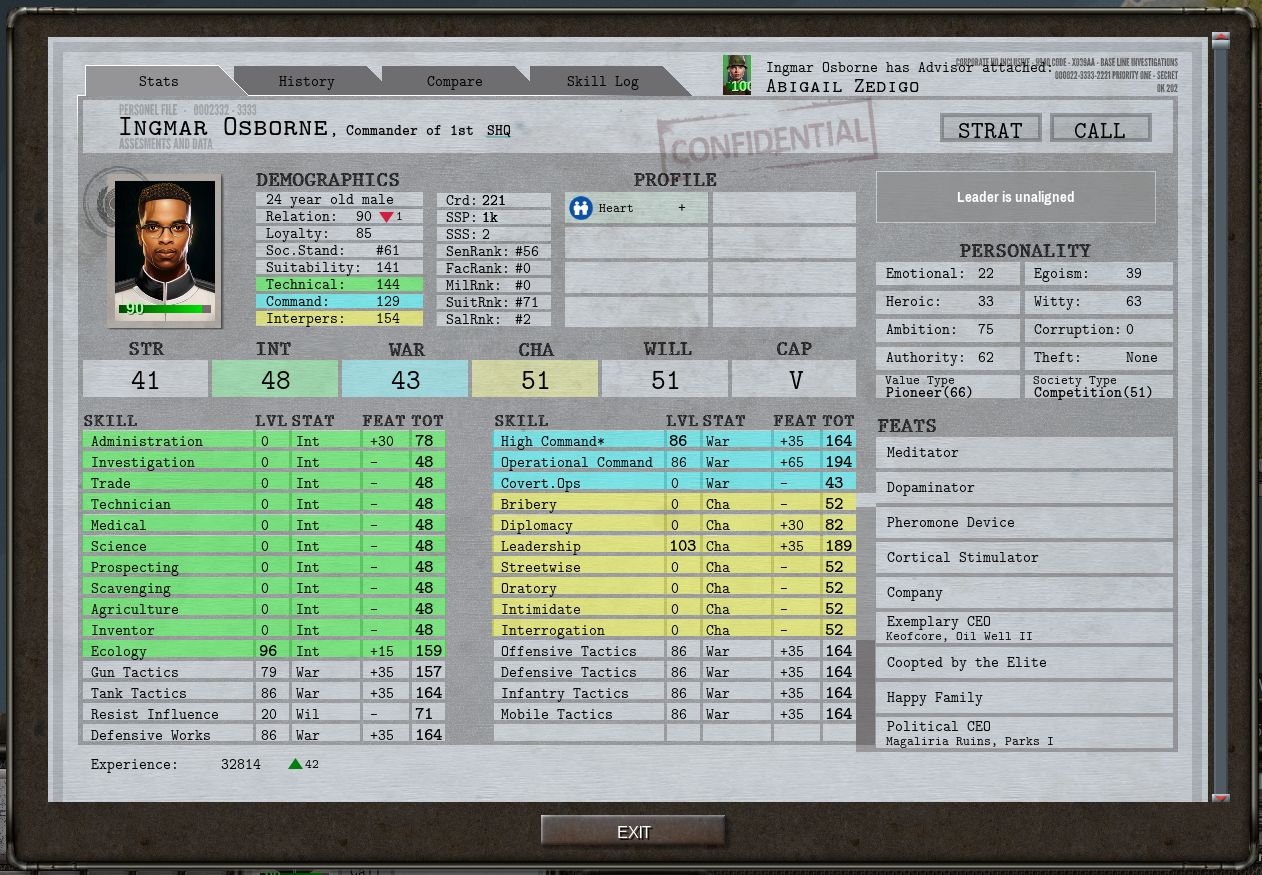Select the Covert.Ops skill row
1262x875 pixels.
tap(675, 483)
